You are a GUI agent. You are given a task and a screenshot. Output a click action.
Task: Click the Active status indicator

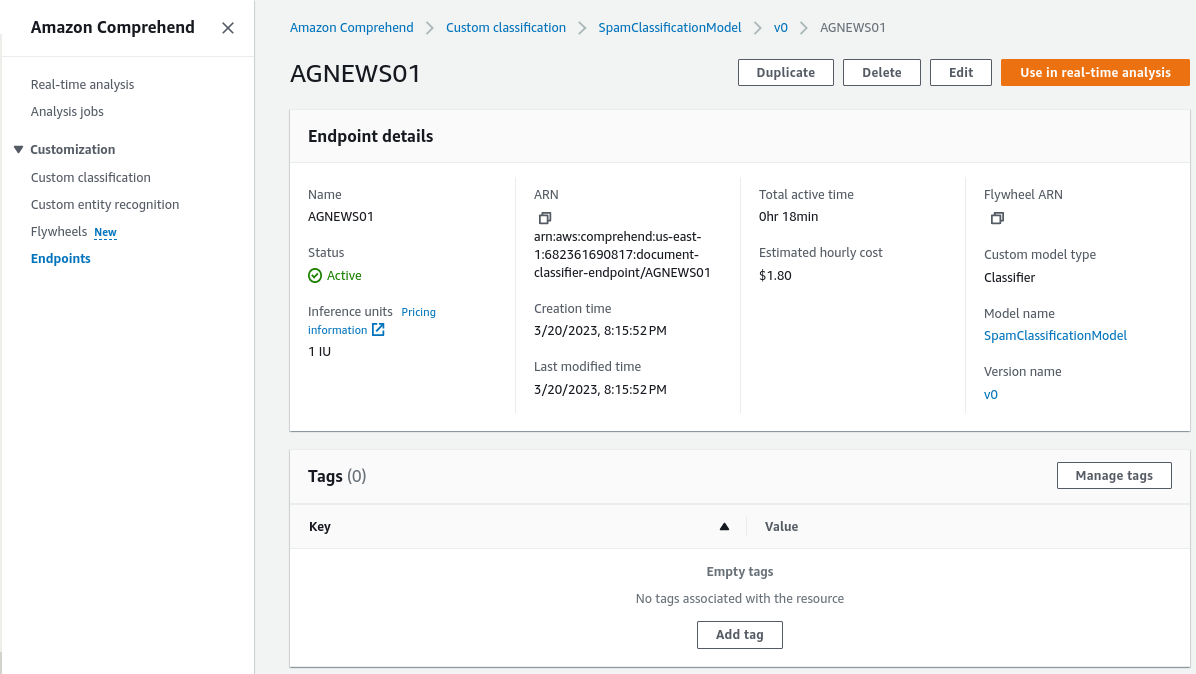(x=335, y=276)
